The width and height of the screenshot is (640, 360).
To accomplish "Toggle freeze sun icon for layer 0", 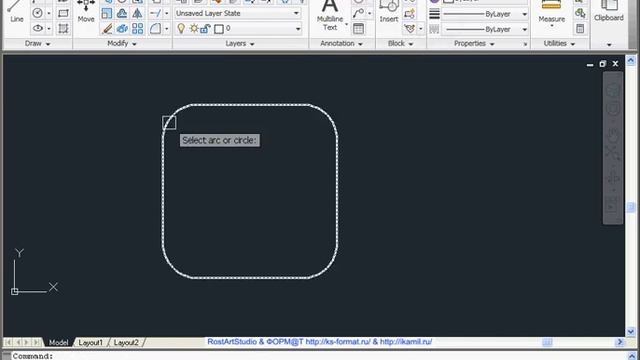I will pyautogui.click(x=194, y=29).
